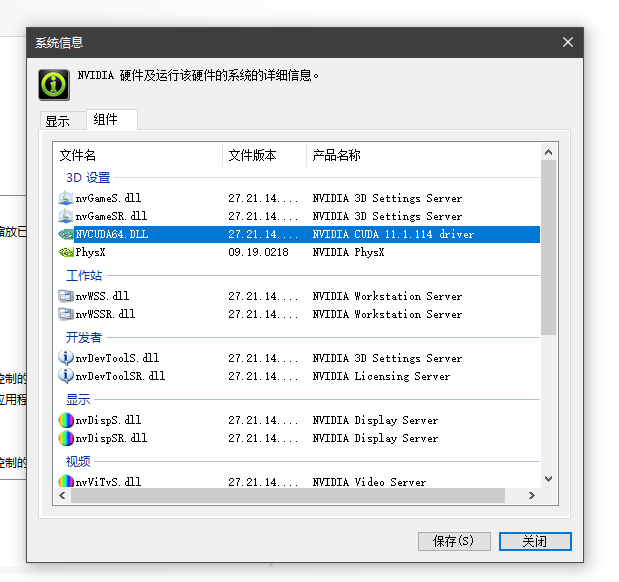Click the nvDispS.dll rainbow display icon

tap(66, 420)
